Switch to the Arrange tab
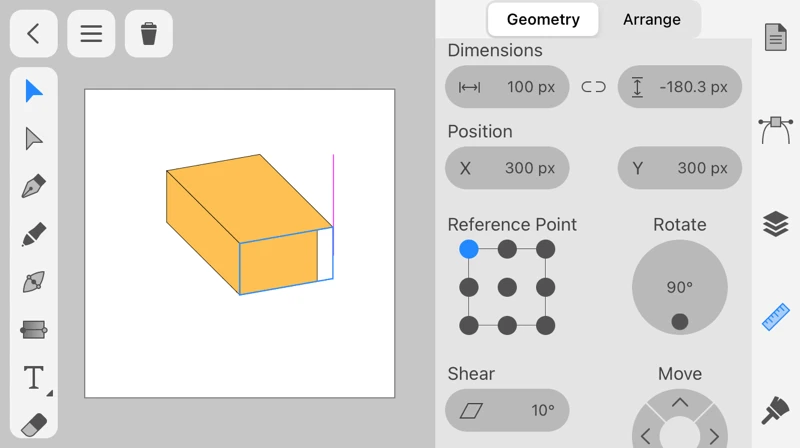Viewport: 800px width, 448px height. (651, 19)
